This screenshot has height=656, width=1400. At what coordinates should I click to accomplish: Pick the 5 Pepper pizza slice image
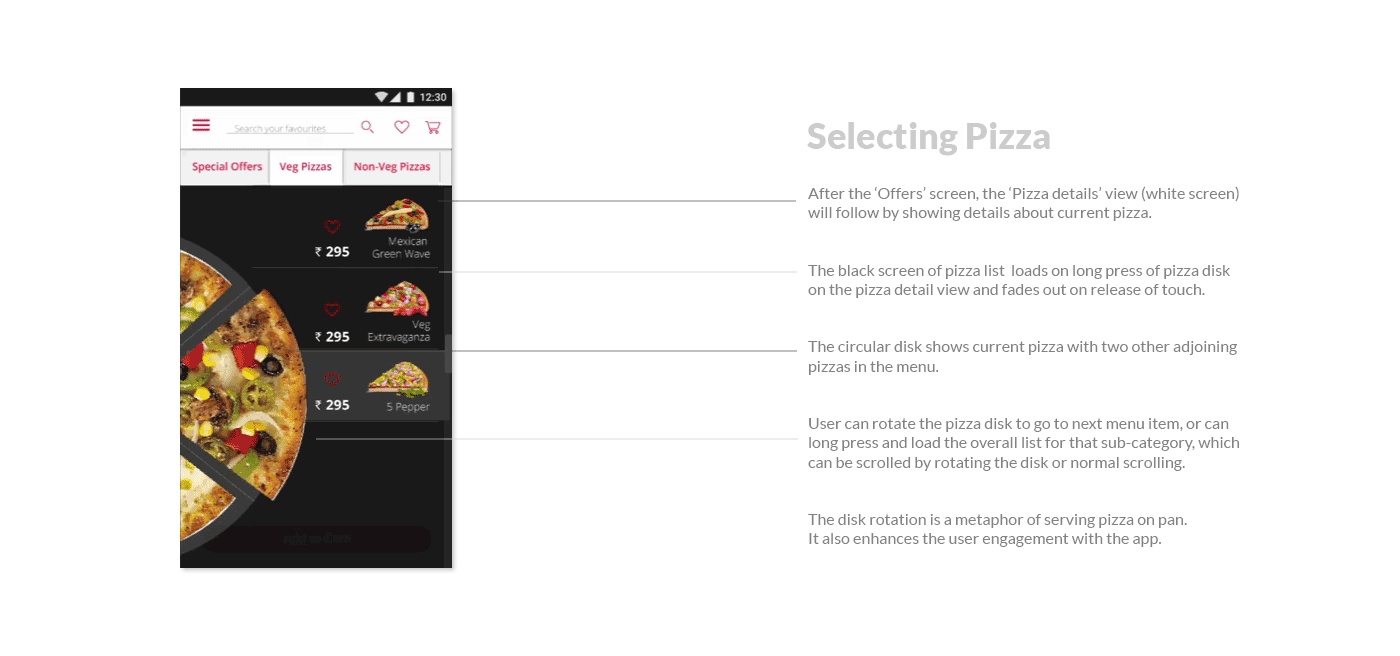[397, 379]
